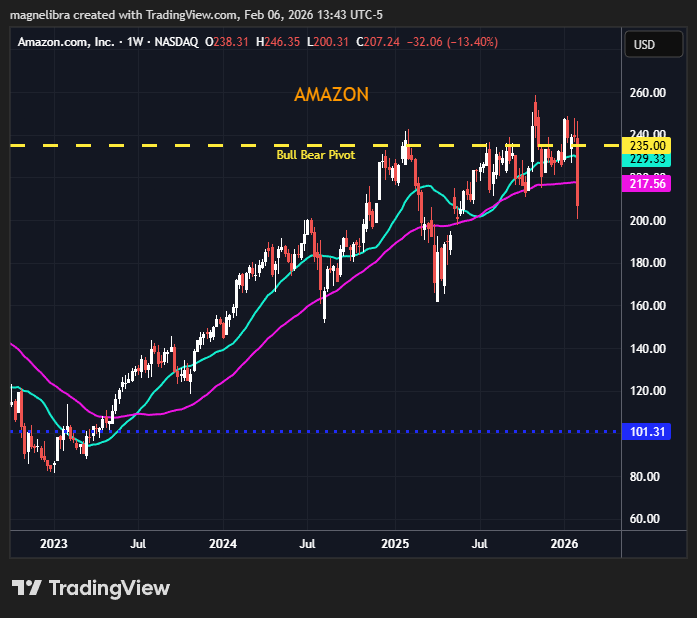Click the magenta 217.56 moving average label

point(647,184)
